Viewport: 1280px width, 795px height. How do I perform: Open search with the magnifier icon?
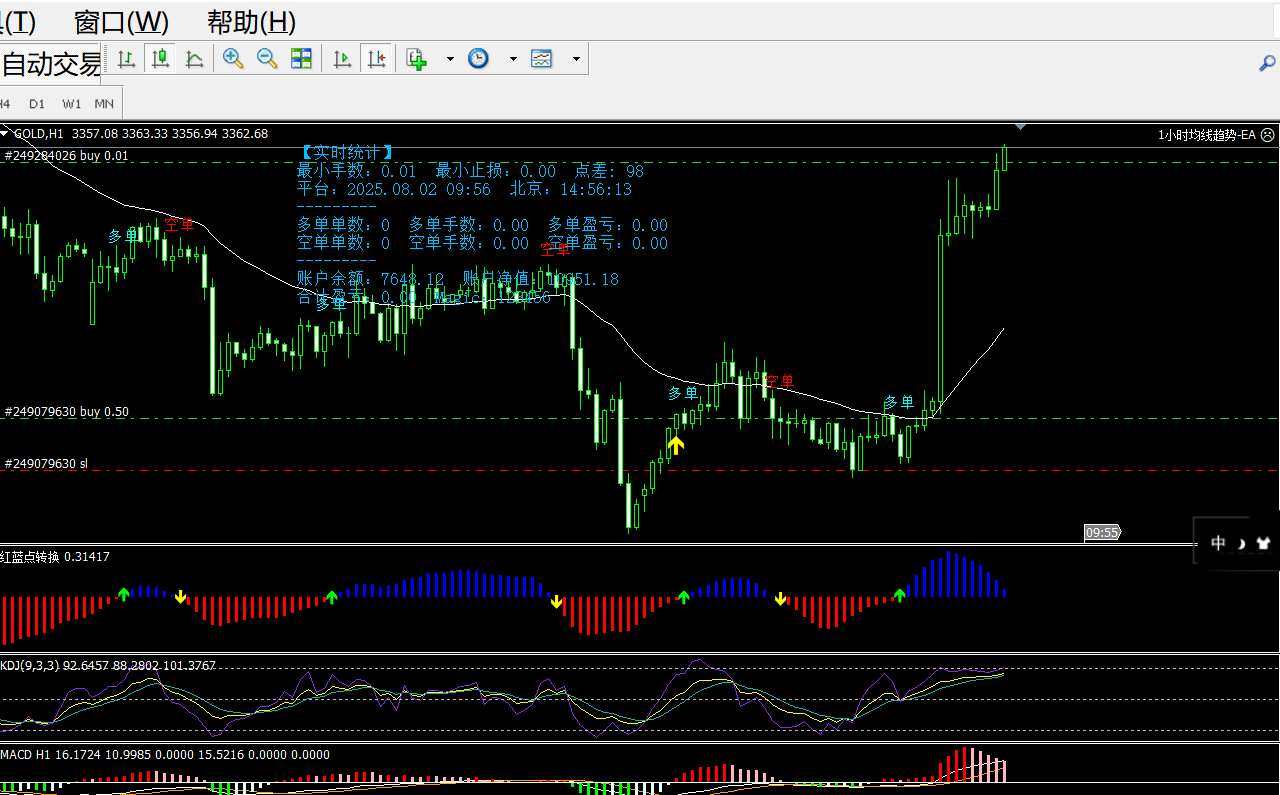click(1266, 63)
